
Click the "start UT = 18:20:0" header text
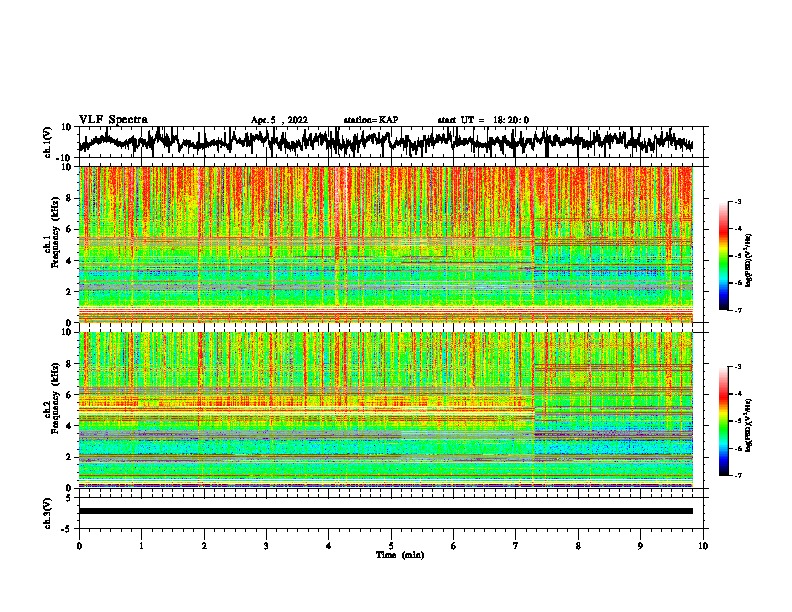click(483, 120)
